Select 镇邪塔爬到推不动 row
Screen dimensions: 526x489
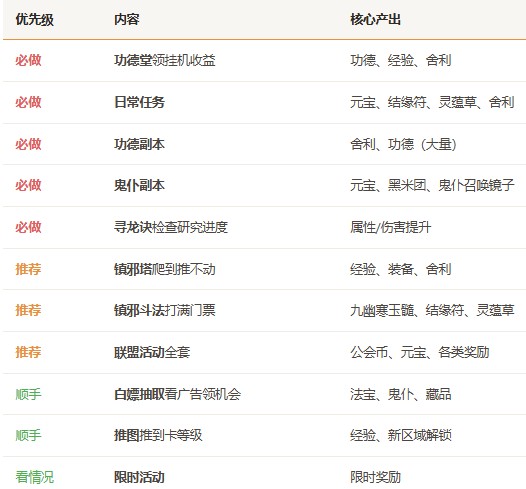point(165,269)
